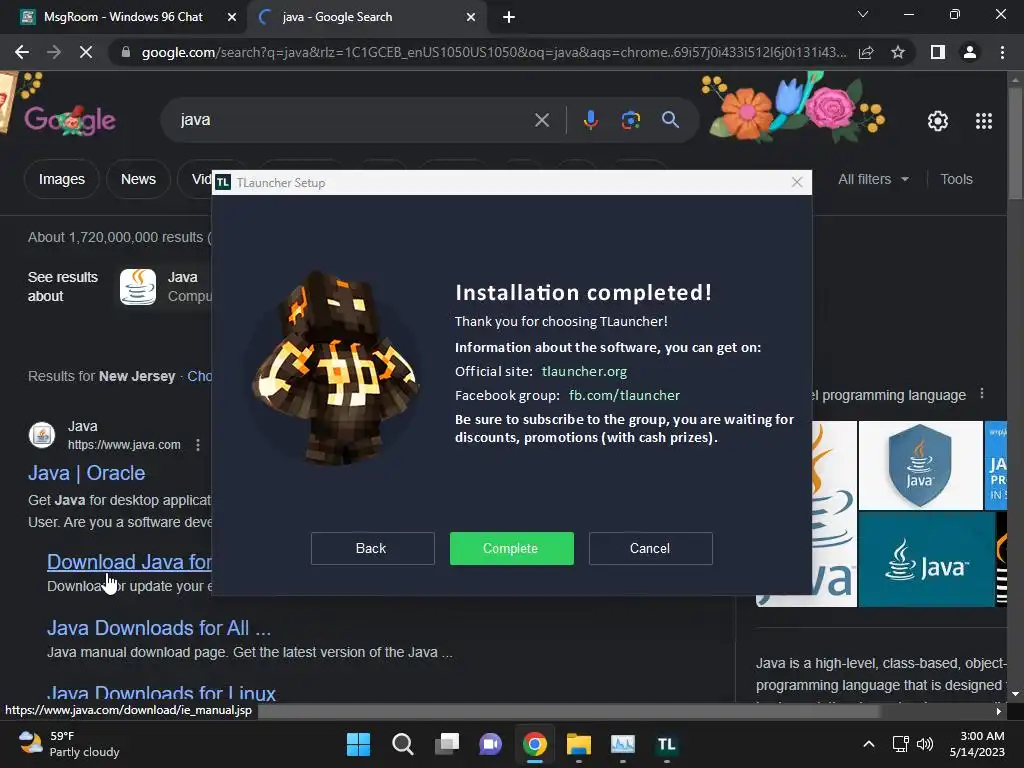1024x768 pixels.
Task: Open Chrome tab search dropdown
Action: [863, 14]
